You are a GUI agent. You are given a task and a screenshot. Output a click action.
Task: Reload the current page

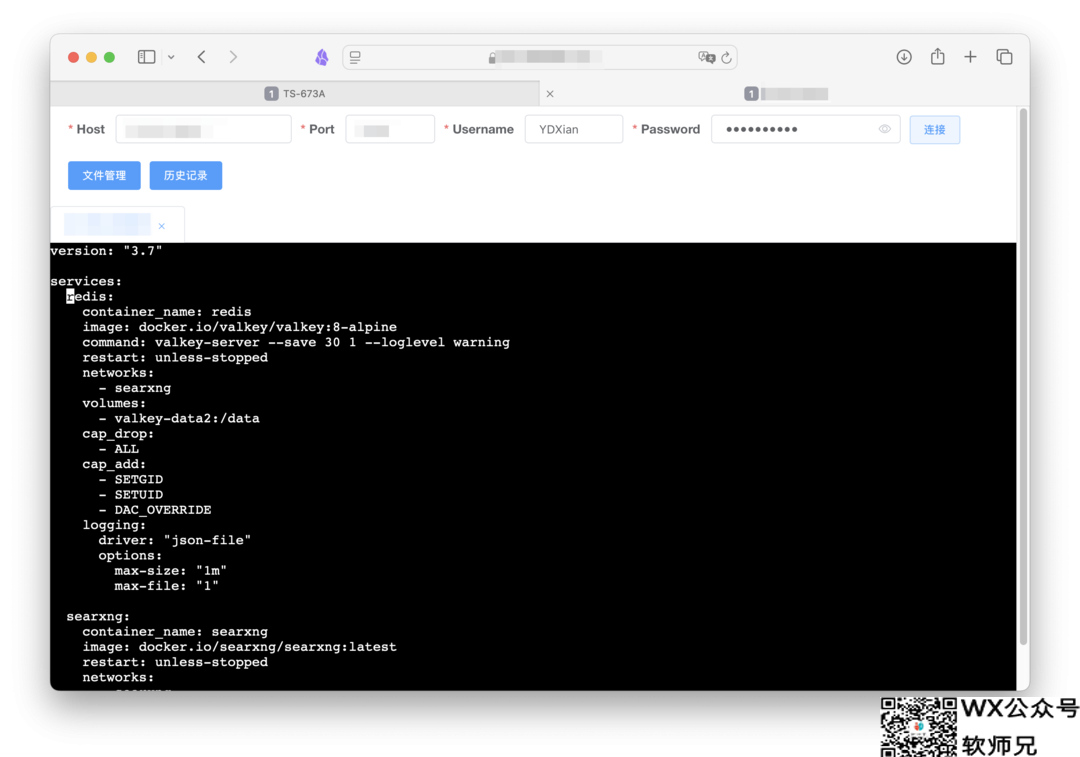(x=727, y=58)
